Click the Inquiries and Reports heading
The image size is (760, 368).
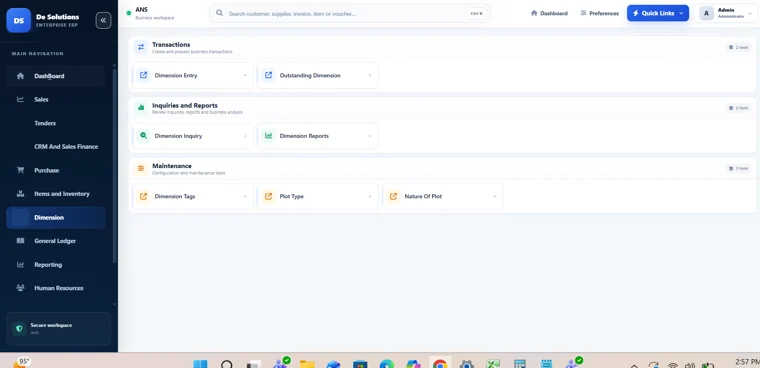coord(185,105)
